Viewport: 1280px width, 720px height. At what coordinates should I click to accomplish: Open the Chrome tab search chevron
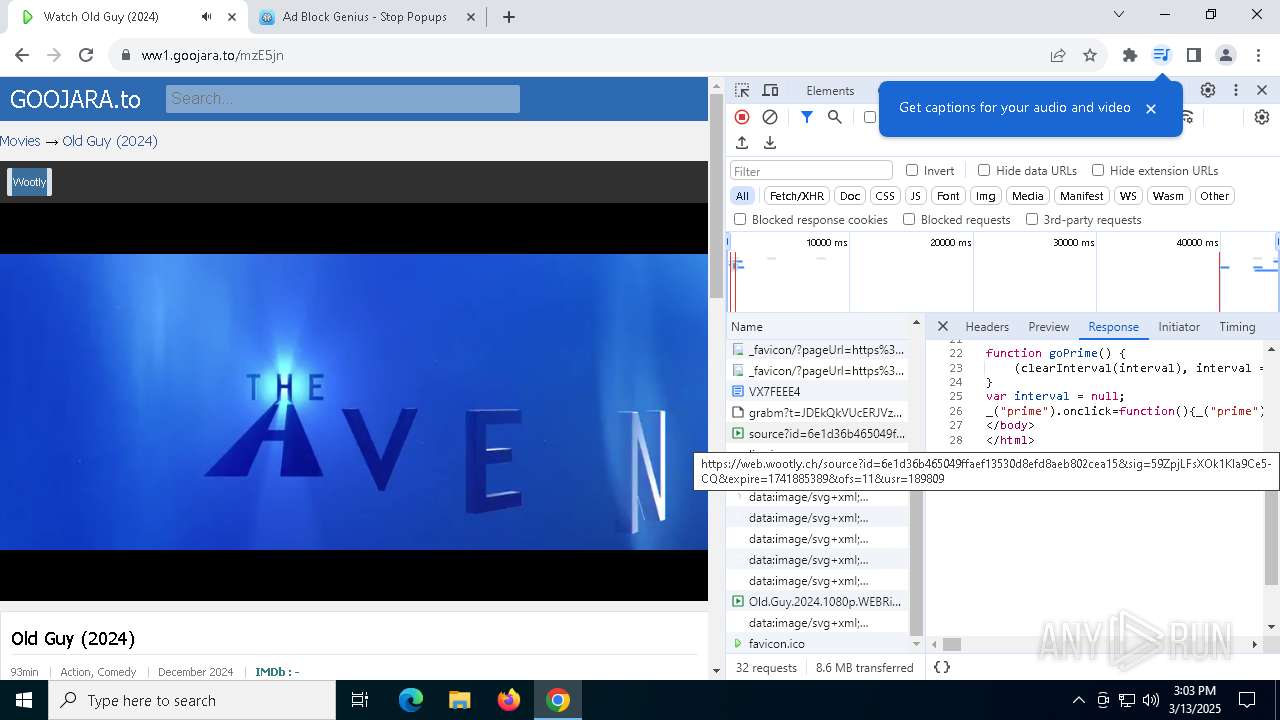[1119, 14]
